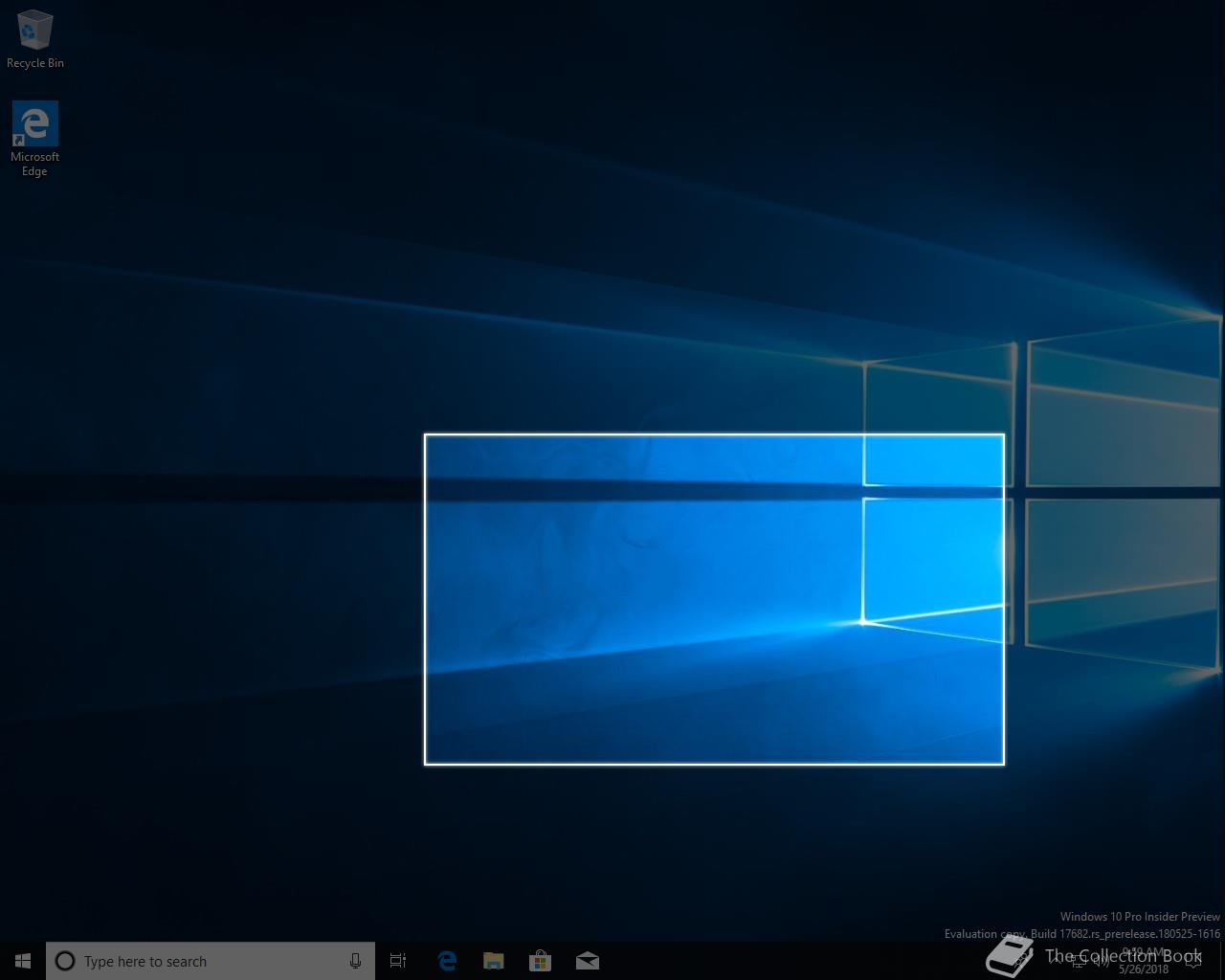The height and width of the screenshot is (980, 1225).
Task: Click the Collection Book book logo
Action: 1010,955
